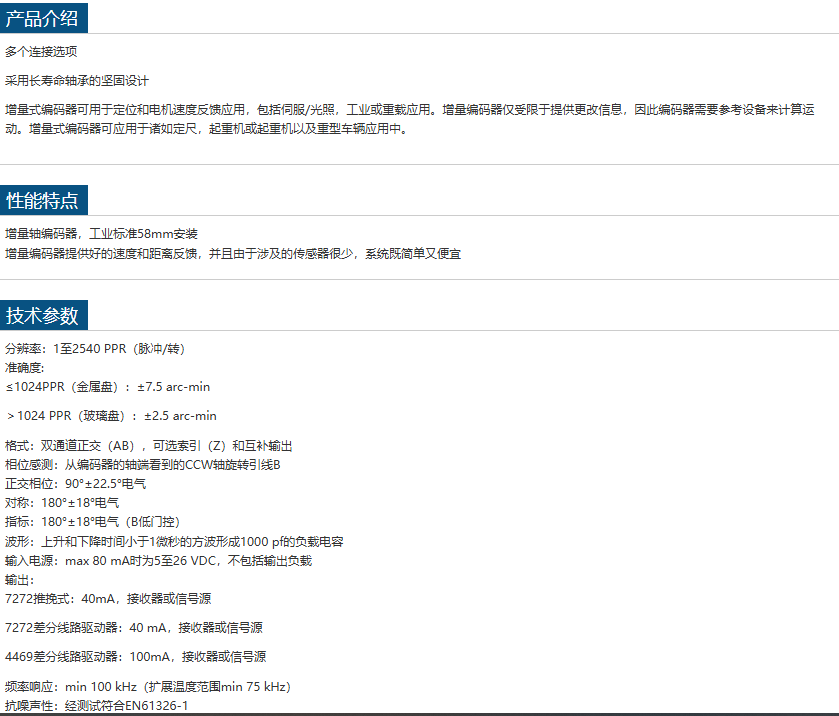
Task: Click the ≤1024PPR 金属盘 accuracy line
Action: (107, 387)
